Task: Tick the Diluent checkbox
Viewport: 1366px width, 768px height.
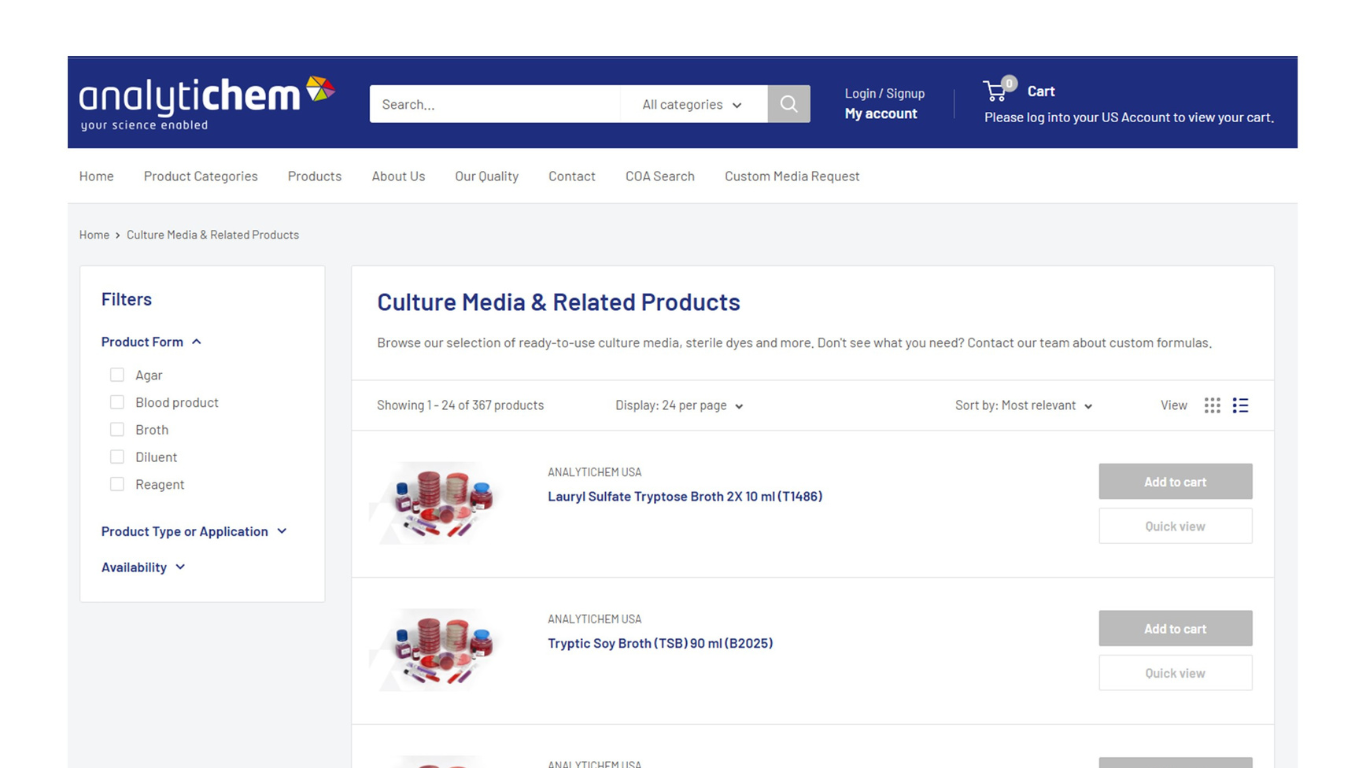Action: 117,457
